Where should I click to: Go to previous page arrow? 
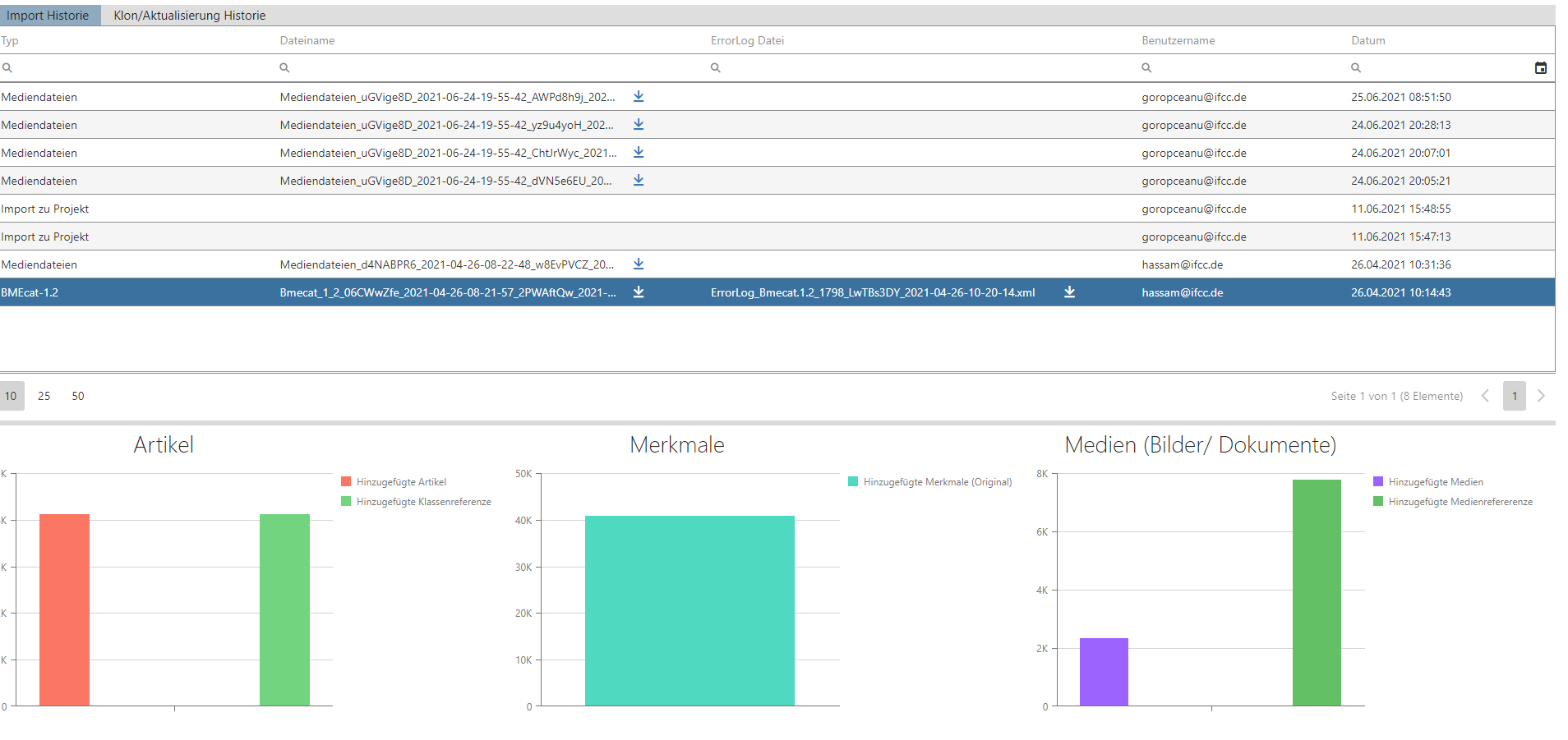(1485, 396)
